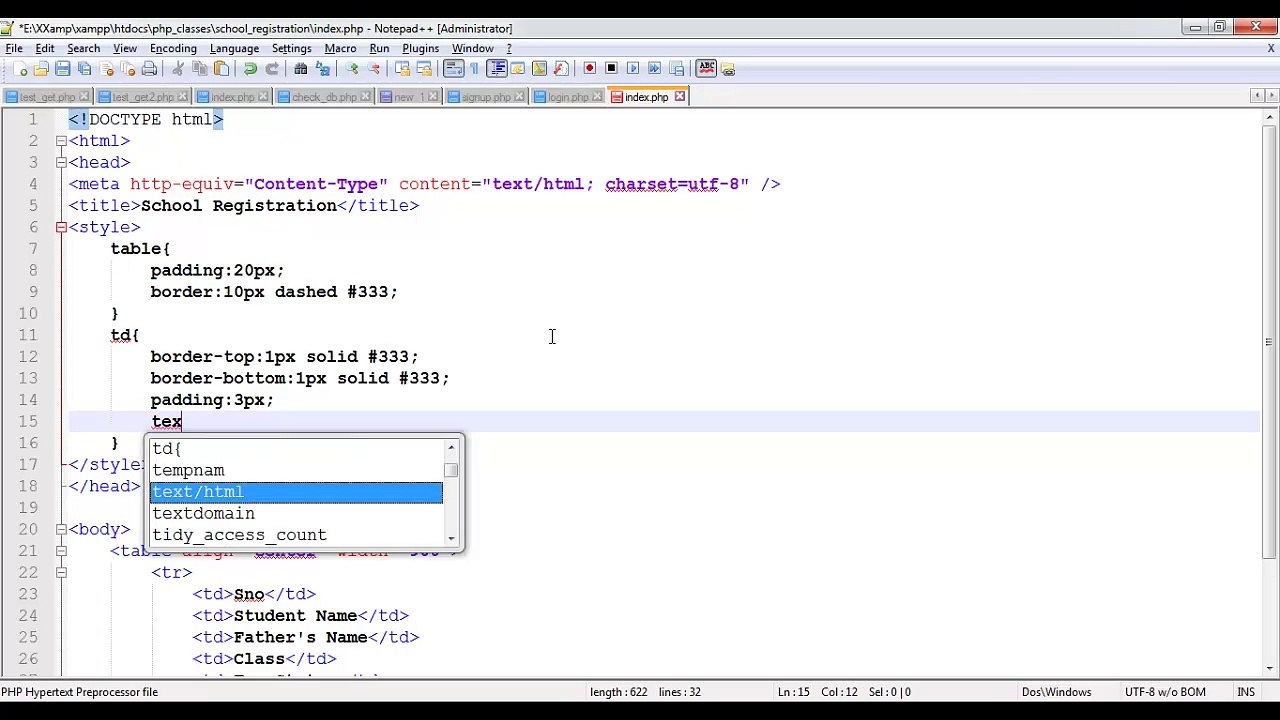
Task: Open the Replace dialog icon
Action: [x=323, y=69]
